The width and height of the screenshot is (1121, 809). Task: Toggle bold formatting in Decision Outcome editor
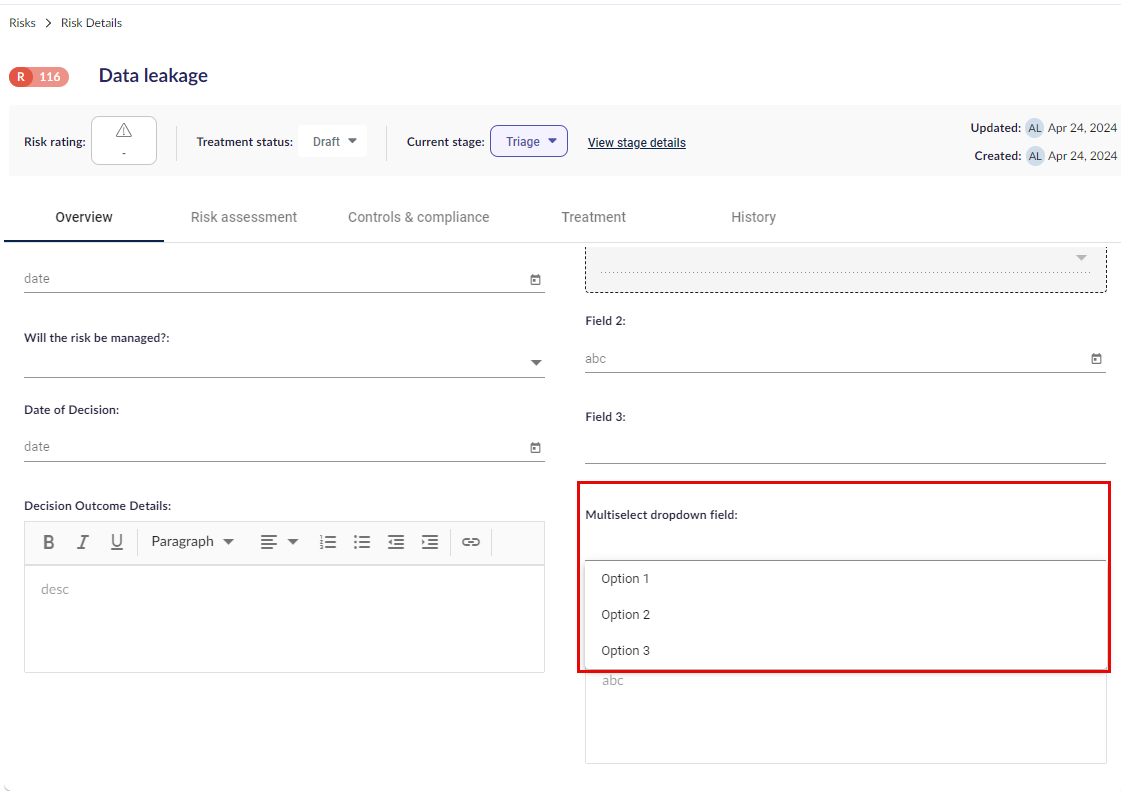(49, 542)
